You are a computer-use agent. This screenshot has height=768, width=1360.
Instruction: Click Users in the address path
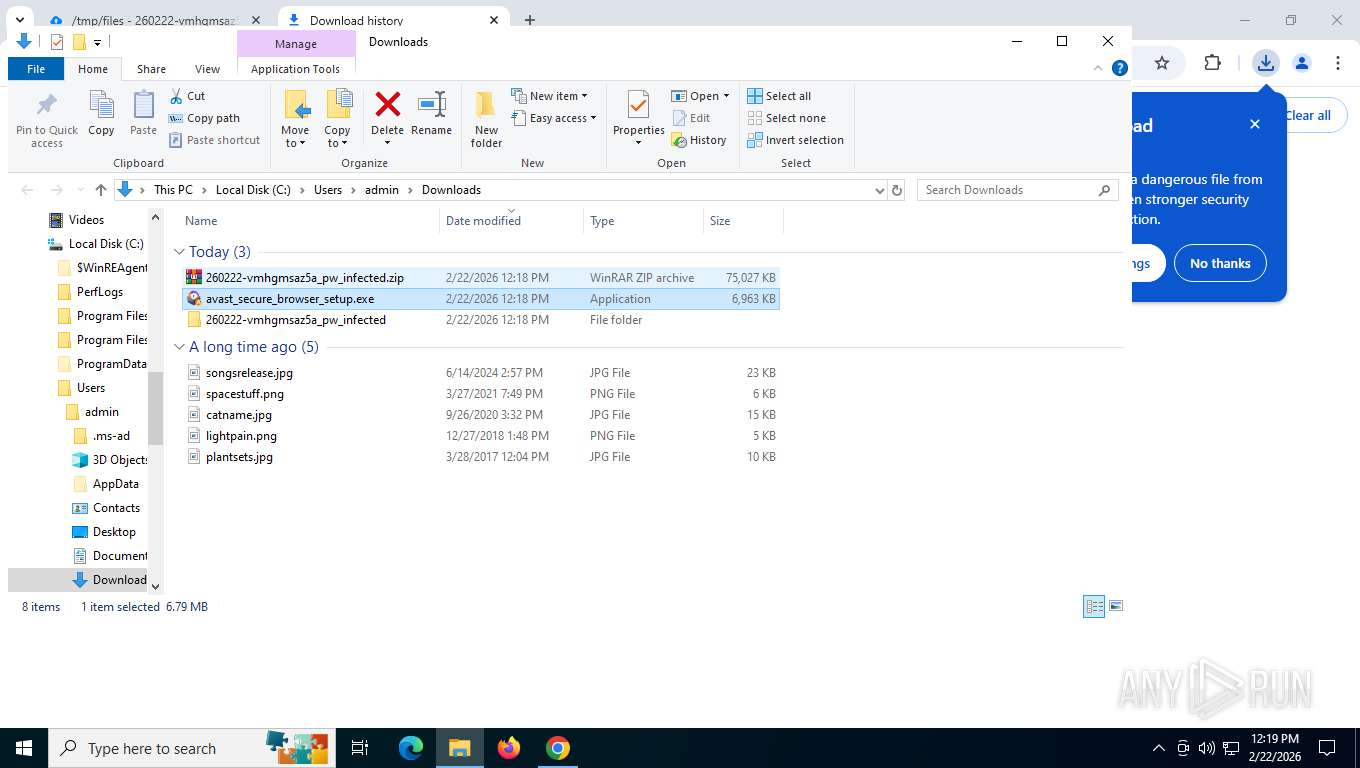328,190
